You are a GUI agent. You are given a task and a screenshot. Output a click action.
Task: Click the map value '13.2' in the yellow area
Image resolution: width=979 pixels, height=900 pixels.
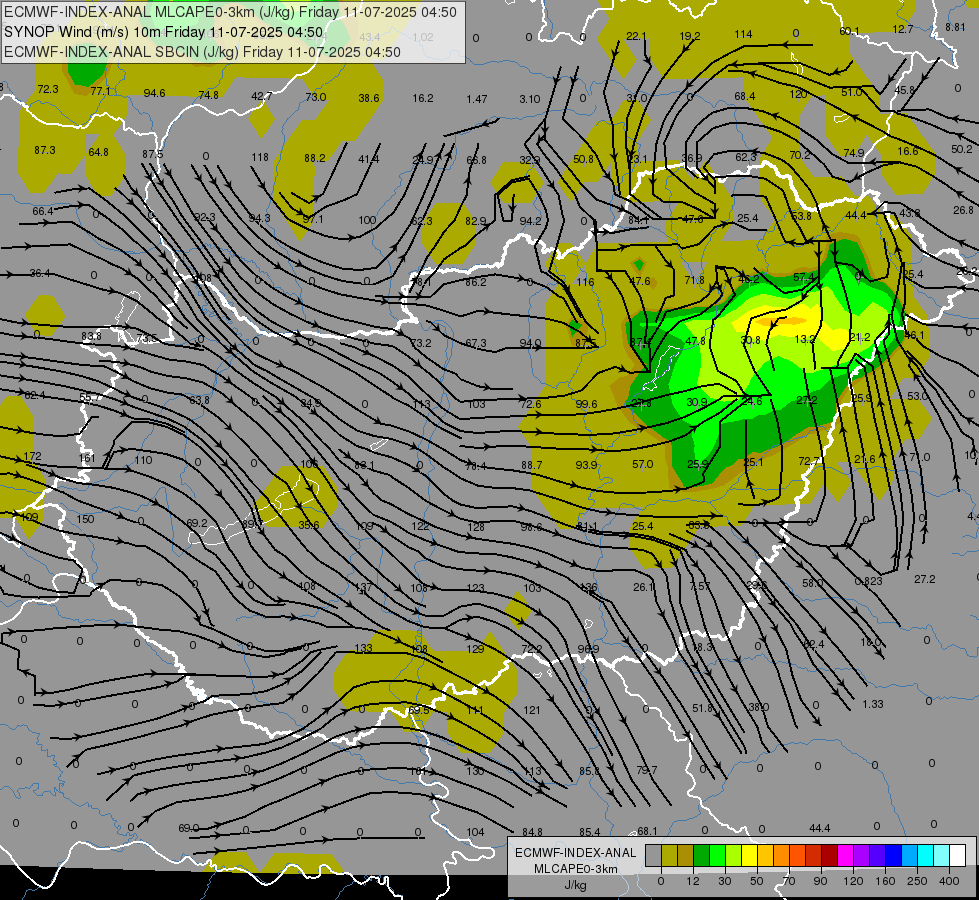pyautogui.click(x=805, y=339)
